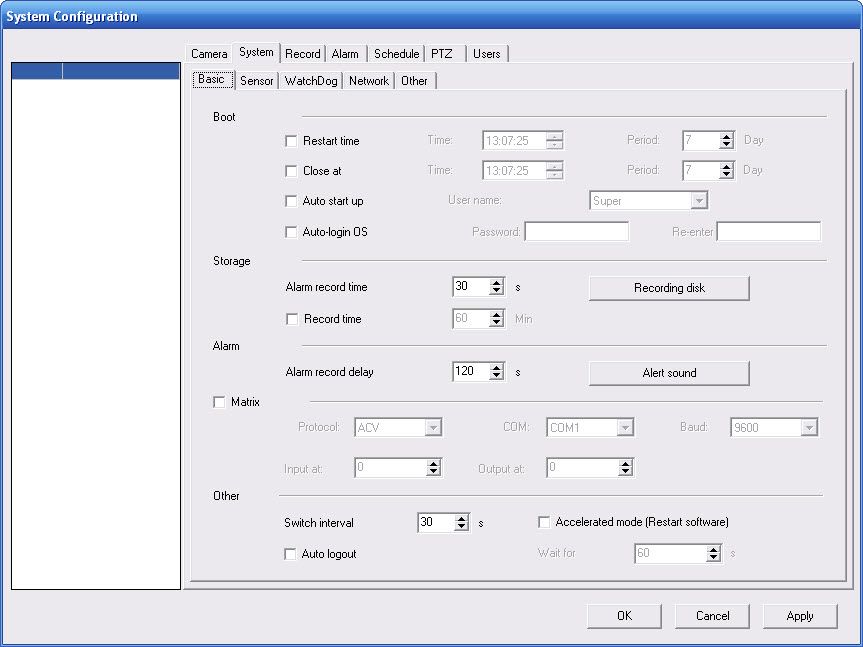Increase the Alarm record time spinner value
This screenshot has width=863, height=647.
pos(497,283)
